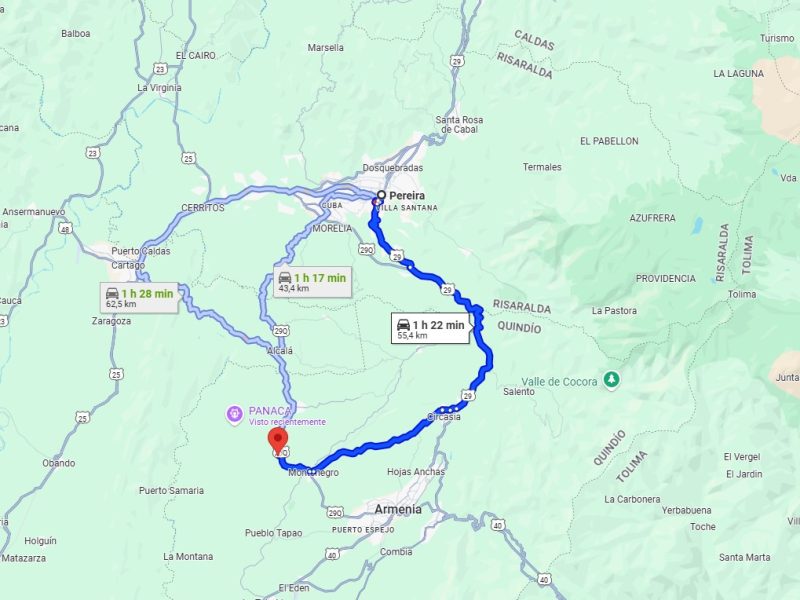Image resolution: width=800 pixels, height=600 pixels.
Task: Click the Circasia town label
Action: pos(444,417)
